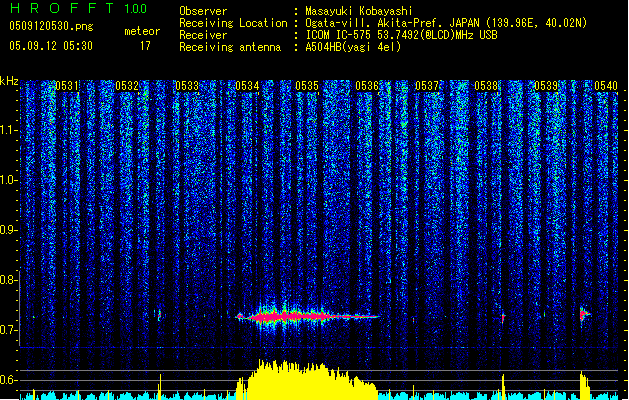Click the 0538 time marker

(486, 86)
